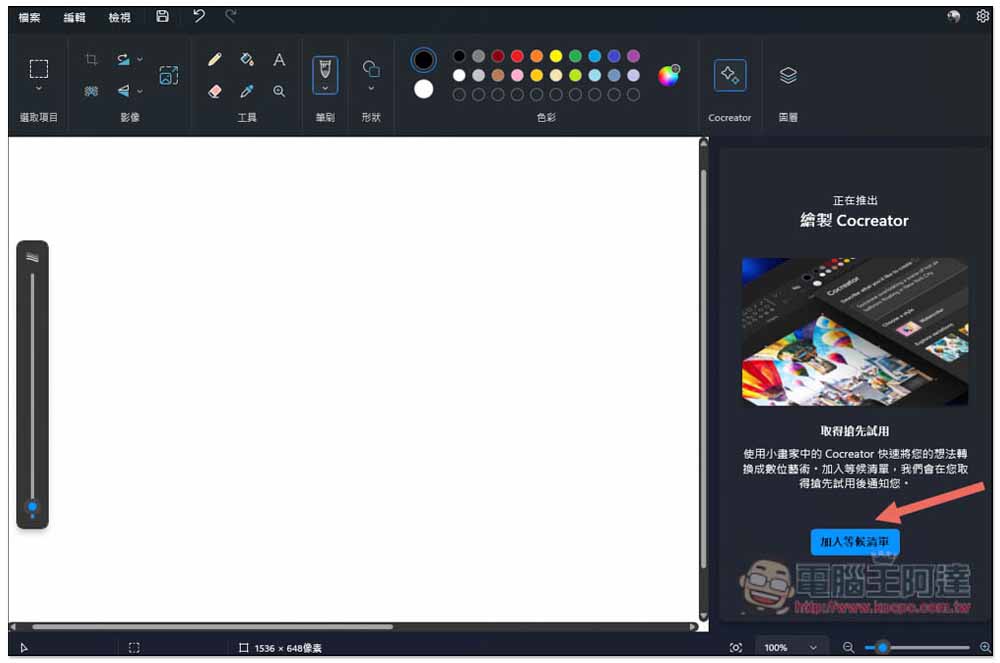Select the Fill bucket tool

247,60
